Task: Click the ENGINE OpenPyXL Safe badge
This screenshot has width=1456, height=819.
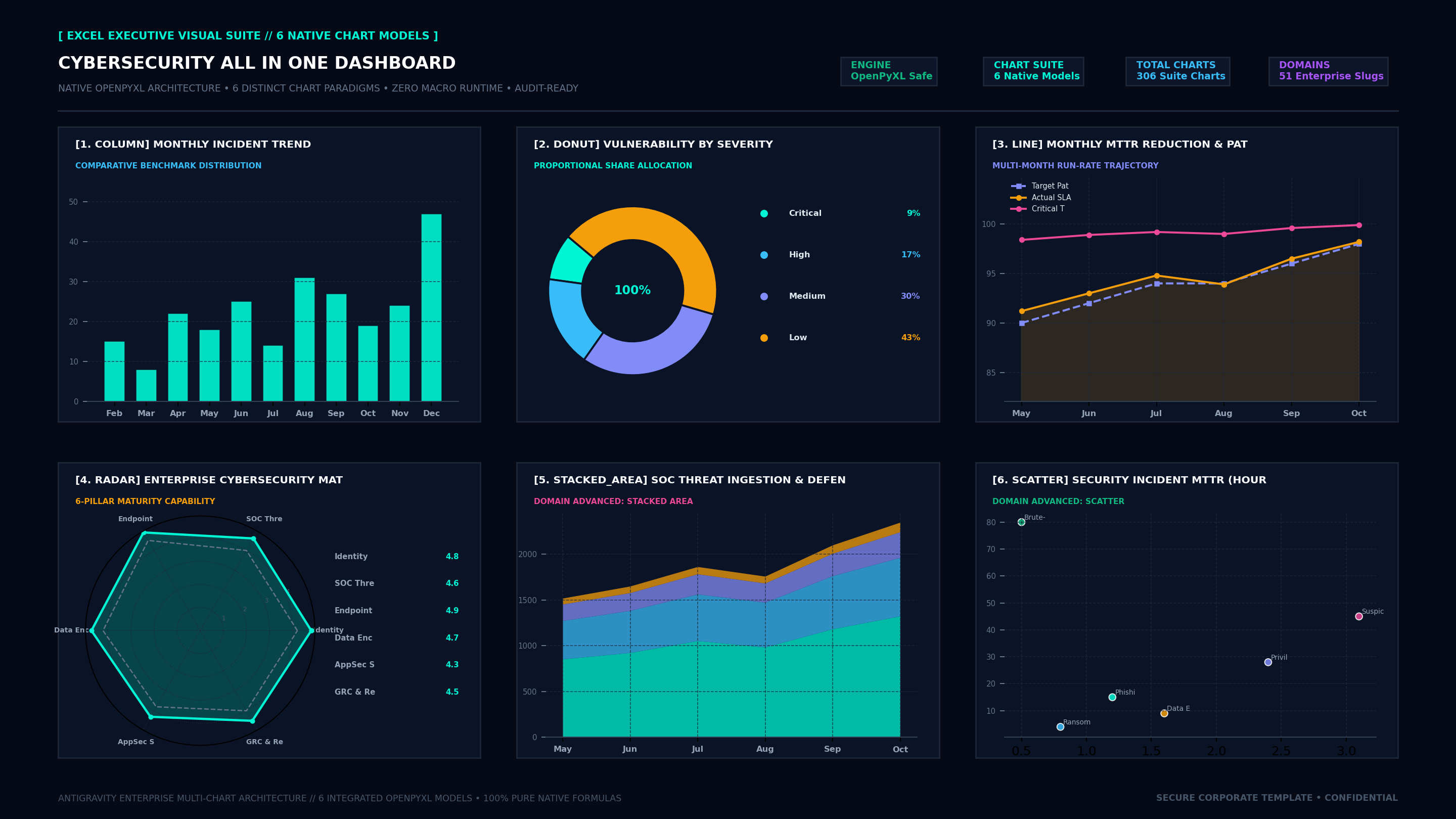Action: pyautogui.click(x=889, y=71)
